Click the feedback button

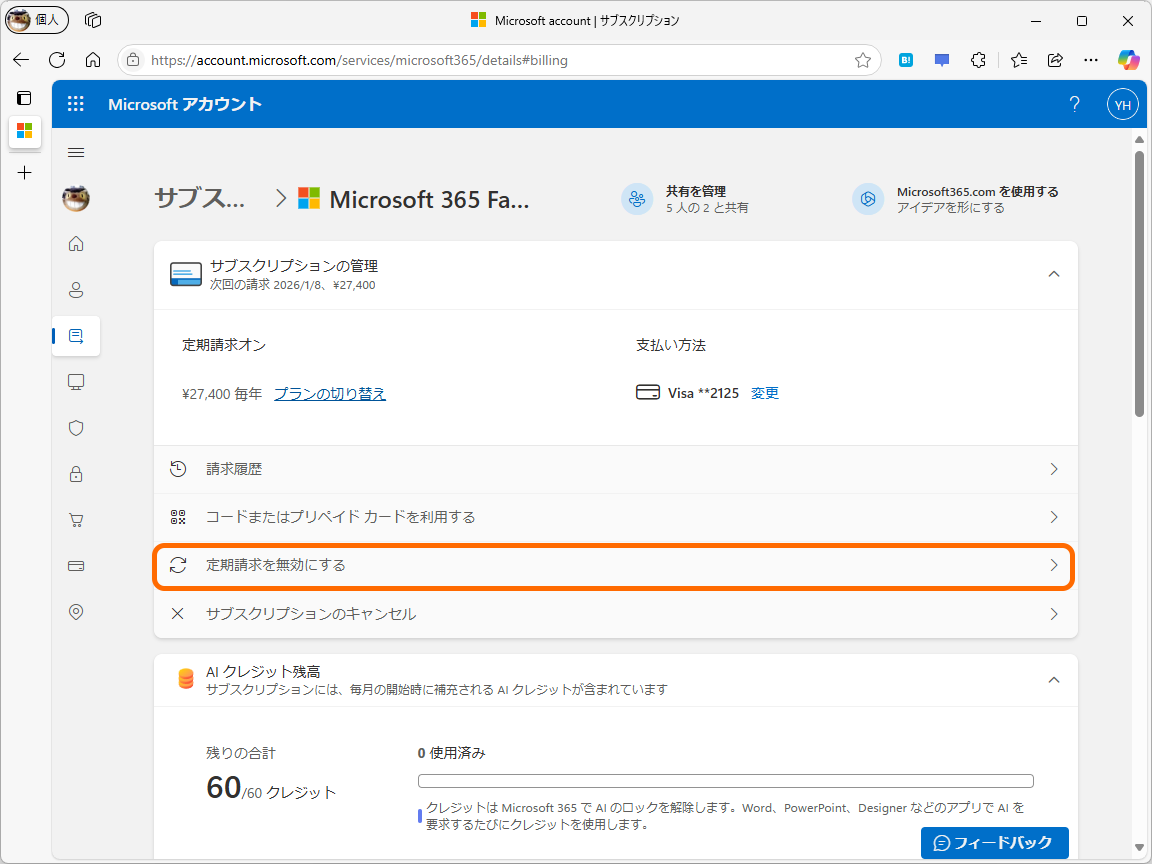click(x=994, y=843)
